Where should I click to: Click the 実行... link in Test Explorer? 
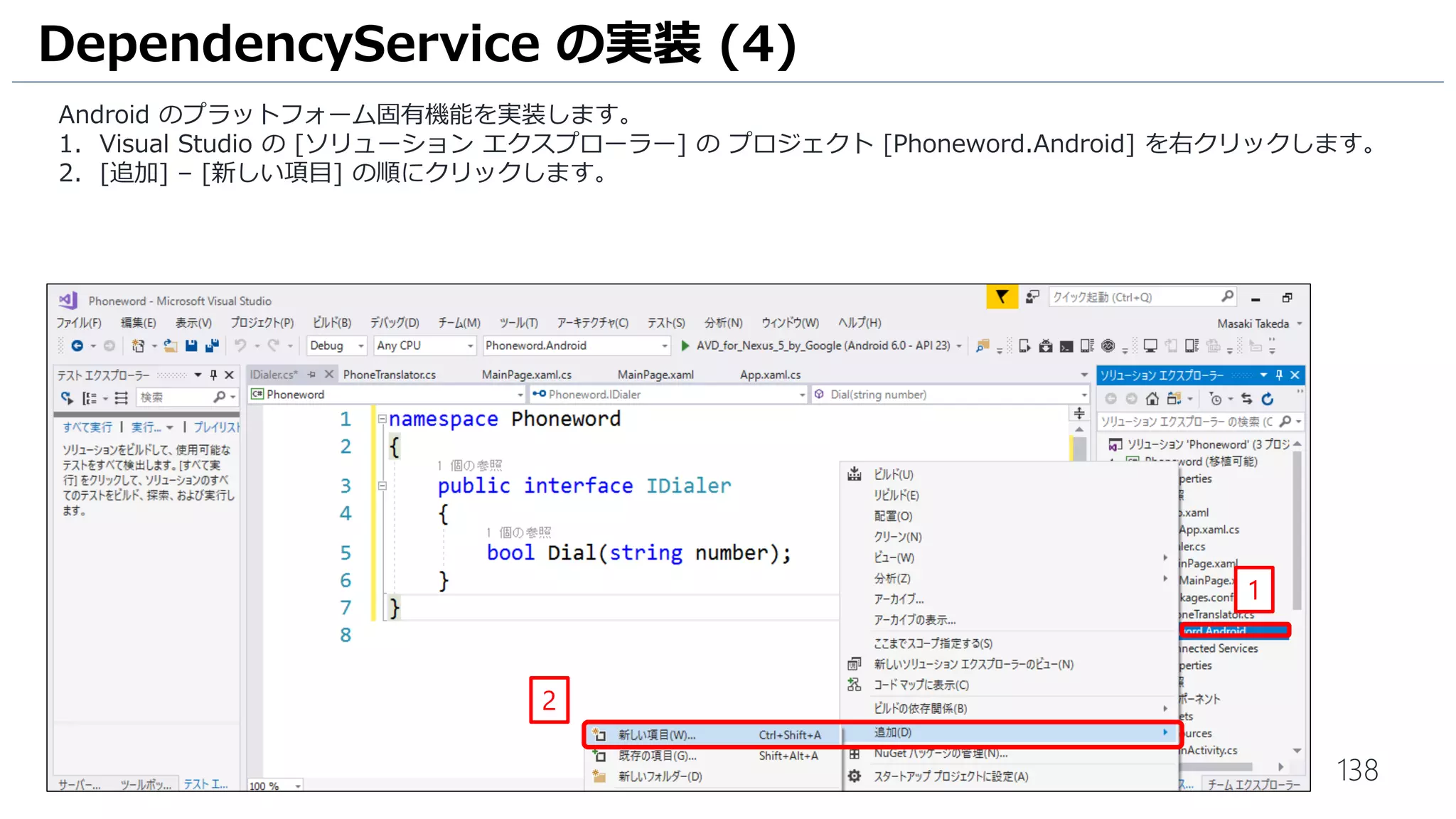[x=146, y=427]
